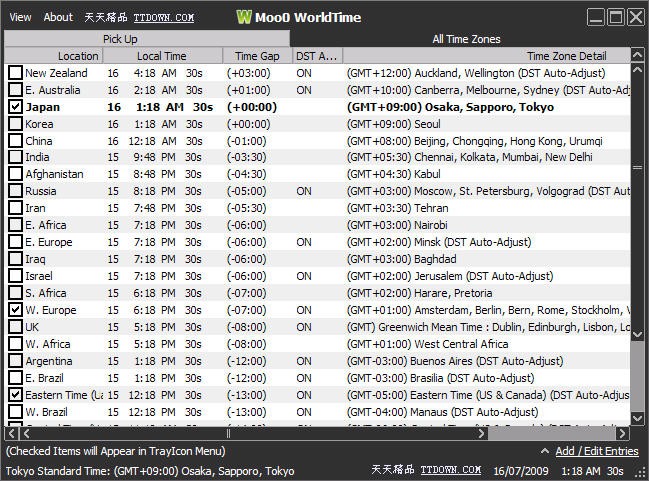The width and height of the screenshot is (649, 481).
Task: Close the Moo0 WorldTime window
Action: pos(636,17)
